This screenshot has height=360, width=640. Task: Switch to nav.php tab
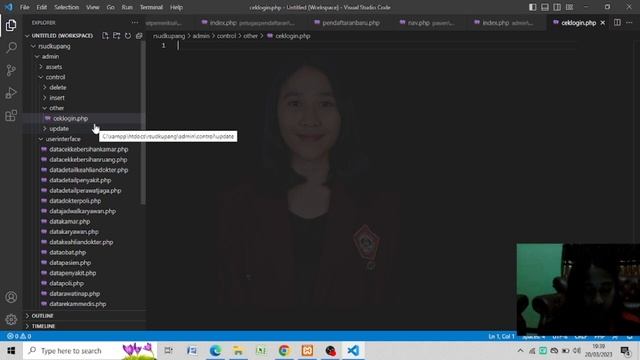(428, 23)
